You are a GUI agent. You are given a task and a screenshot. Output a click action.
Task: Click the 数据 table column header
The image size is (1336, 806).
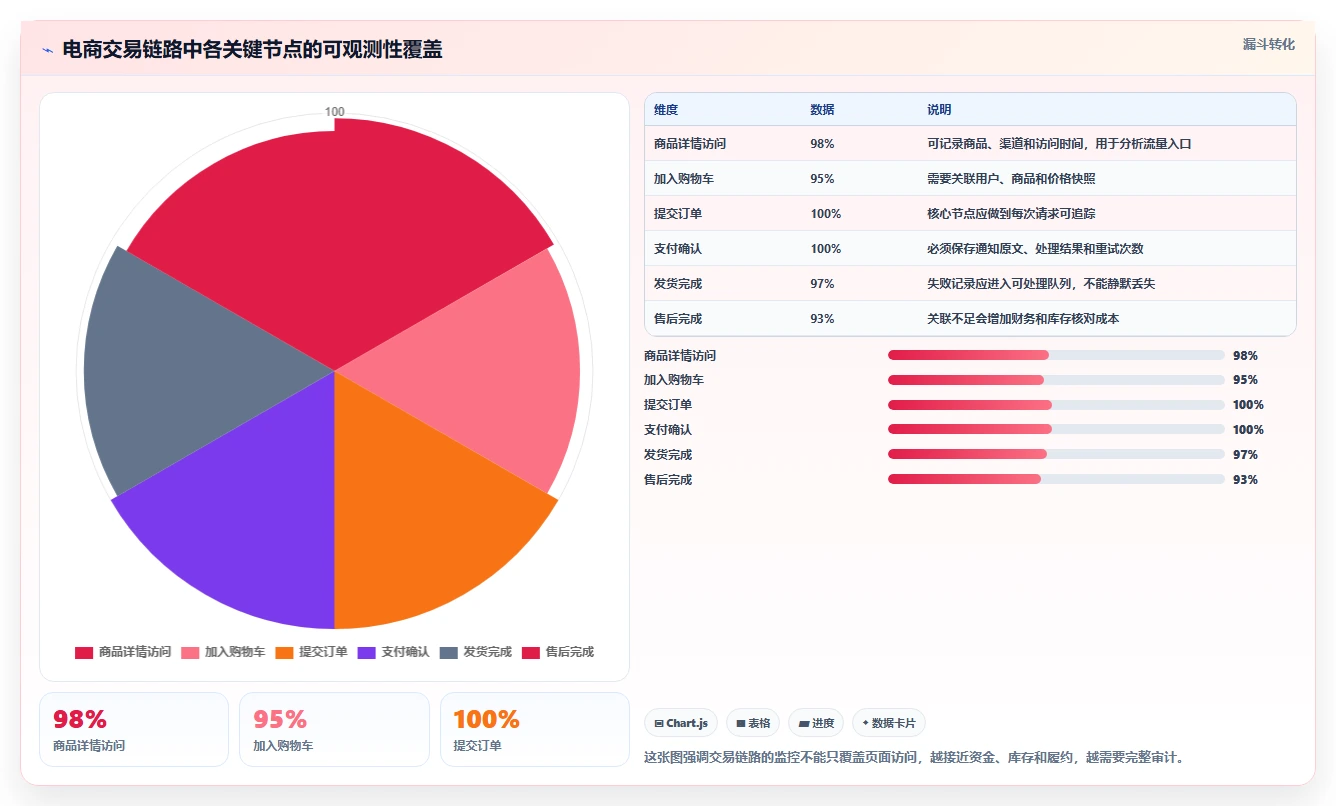pos(822,110)
